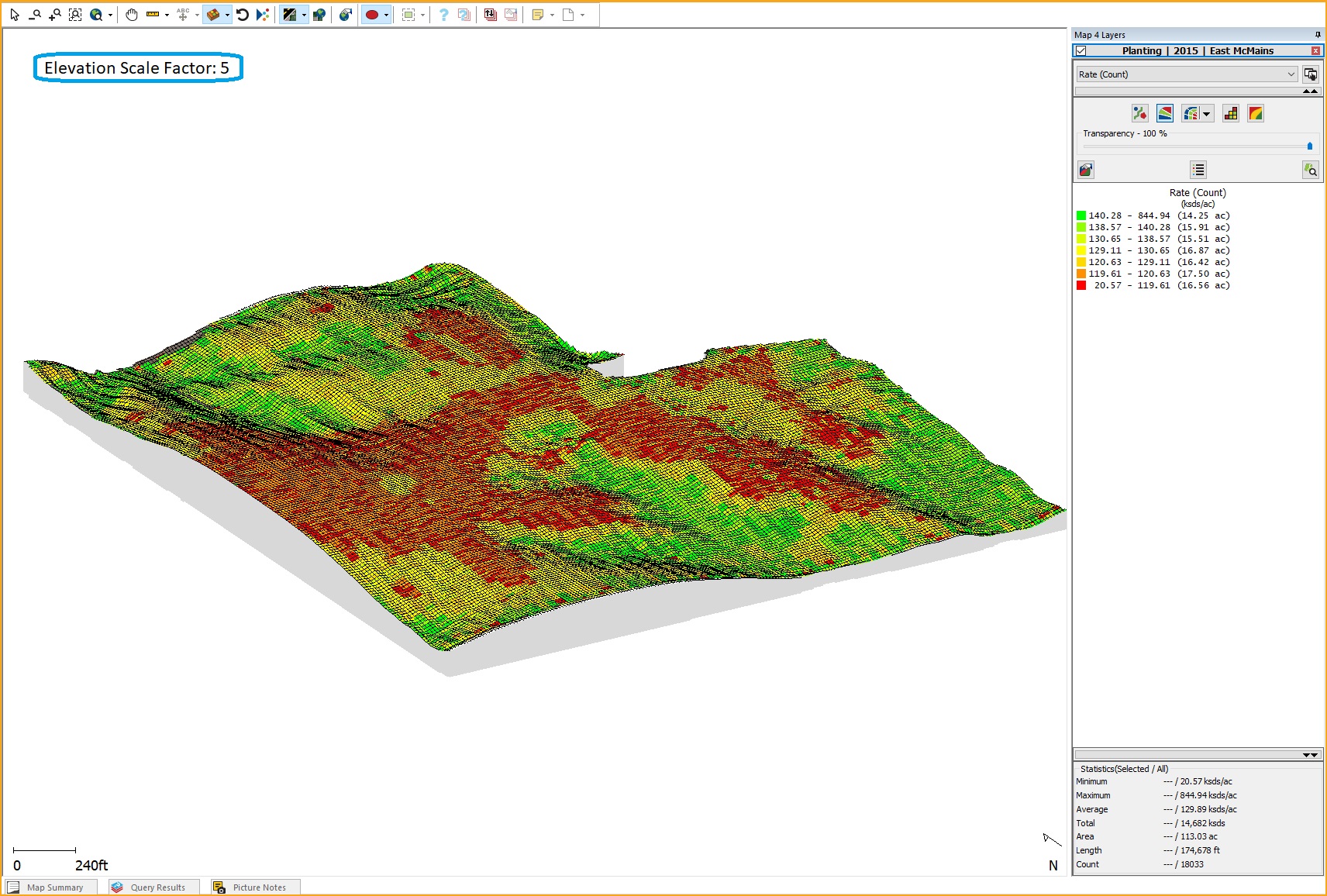The height and width of the screenshot is (896, 1327).
Task: Click the zoom in magnifier tool
Action: [55, 15]
